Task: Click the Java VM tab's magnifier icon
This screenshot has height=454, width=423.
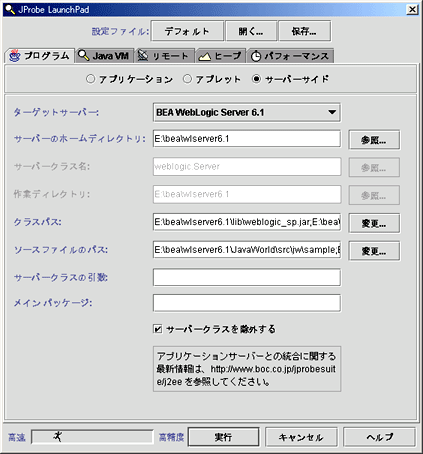Action: point(83,55)
